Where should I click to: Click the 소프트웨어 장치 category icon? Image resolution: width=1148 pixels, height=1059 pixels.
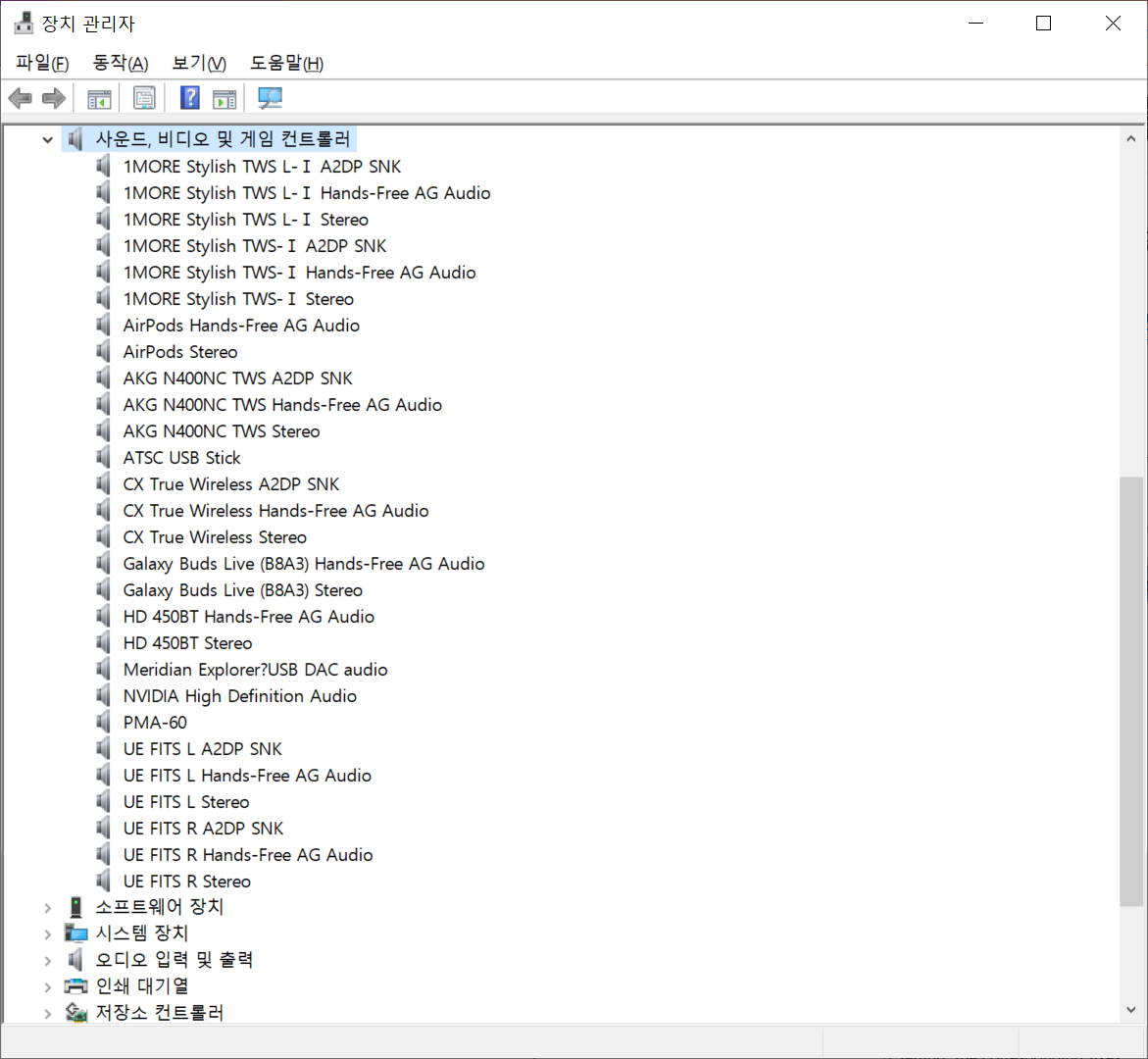(75, 907)
